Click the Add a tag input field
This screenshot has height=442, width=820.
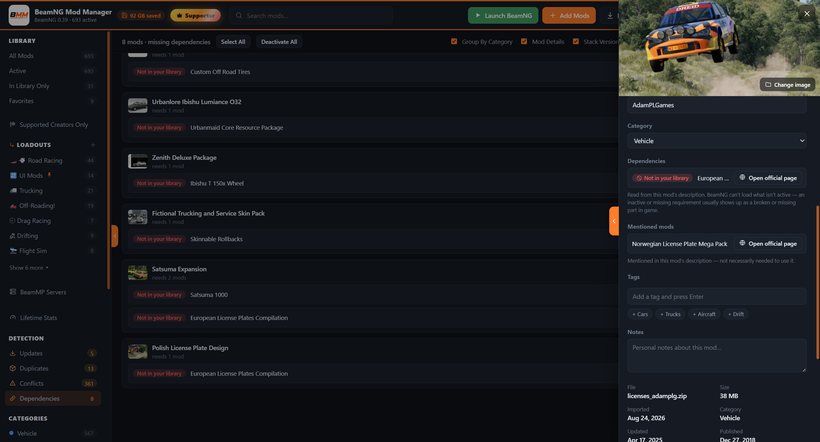pyautogui.click(x=716, y=297)
